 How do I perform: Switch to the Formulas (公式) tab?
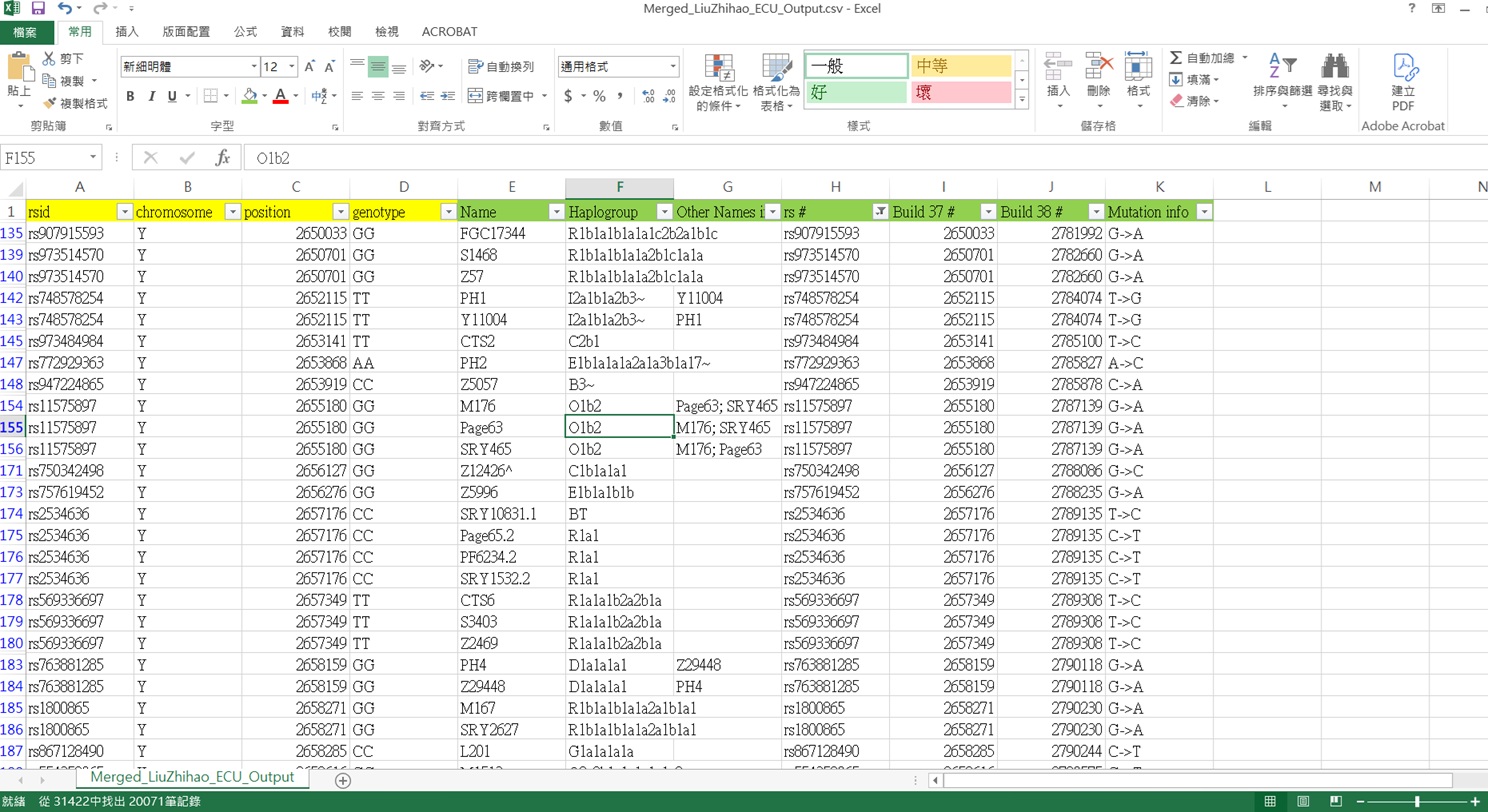point(245,32)
